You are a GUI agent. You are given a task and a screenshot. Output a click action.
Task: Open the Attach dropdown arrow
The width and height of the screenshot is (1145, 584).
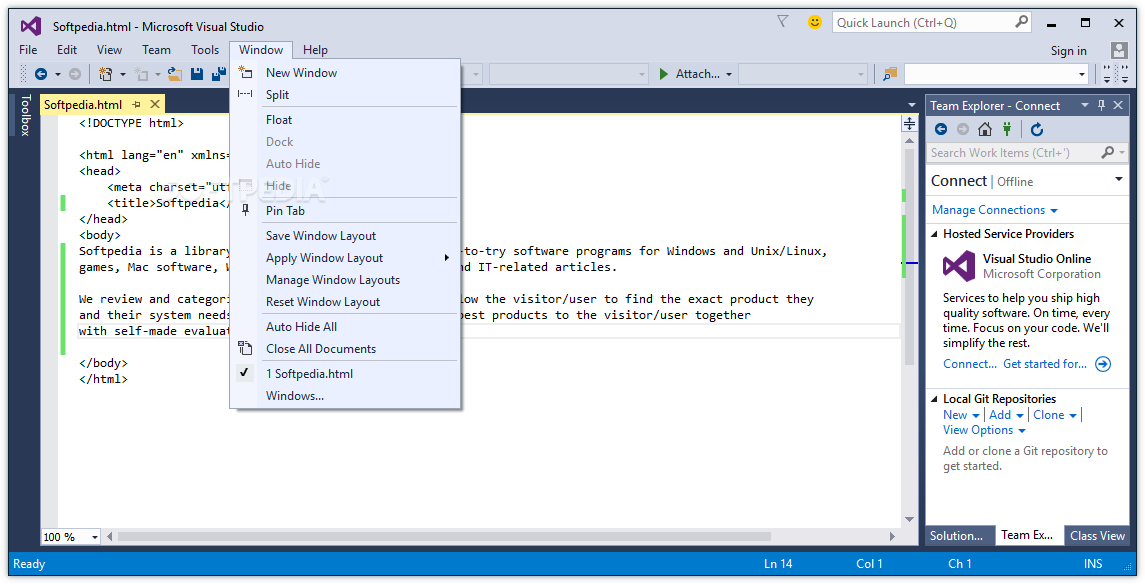point(729,74)
